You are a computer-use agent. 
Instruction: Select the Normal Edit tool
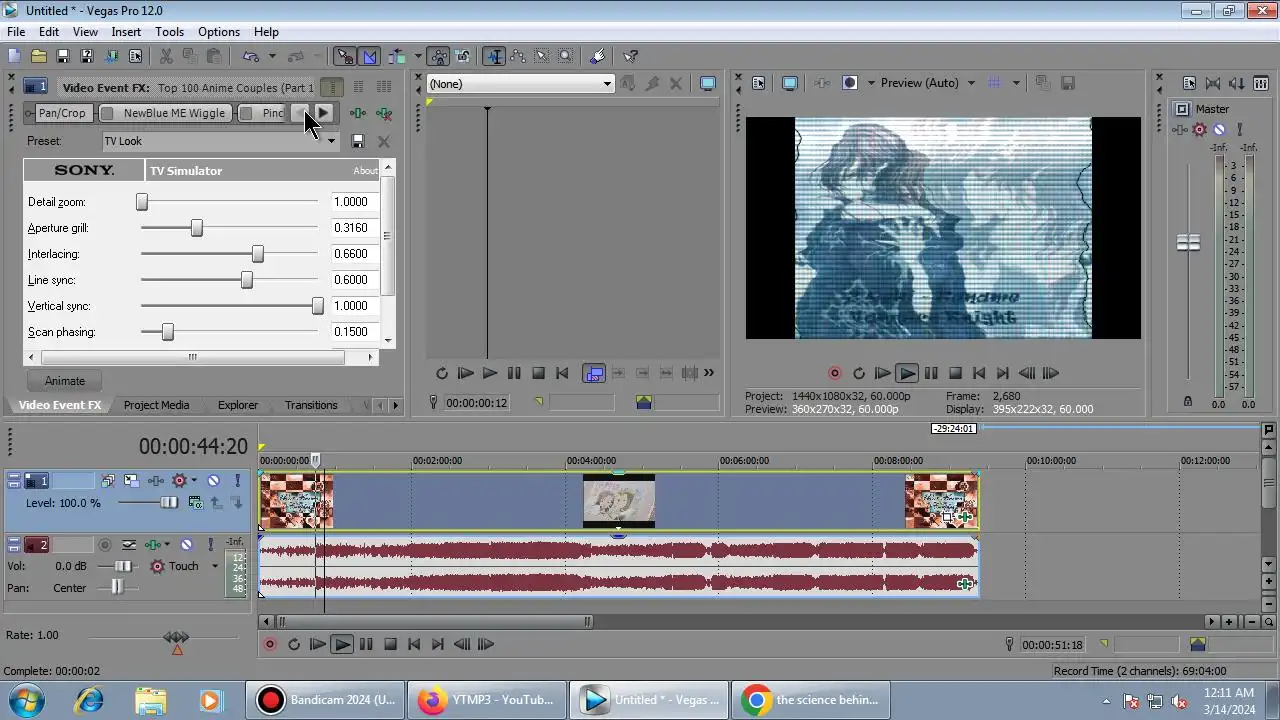pyautogui.click(x=494, y=57)
